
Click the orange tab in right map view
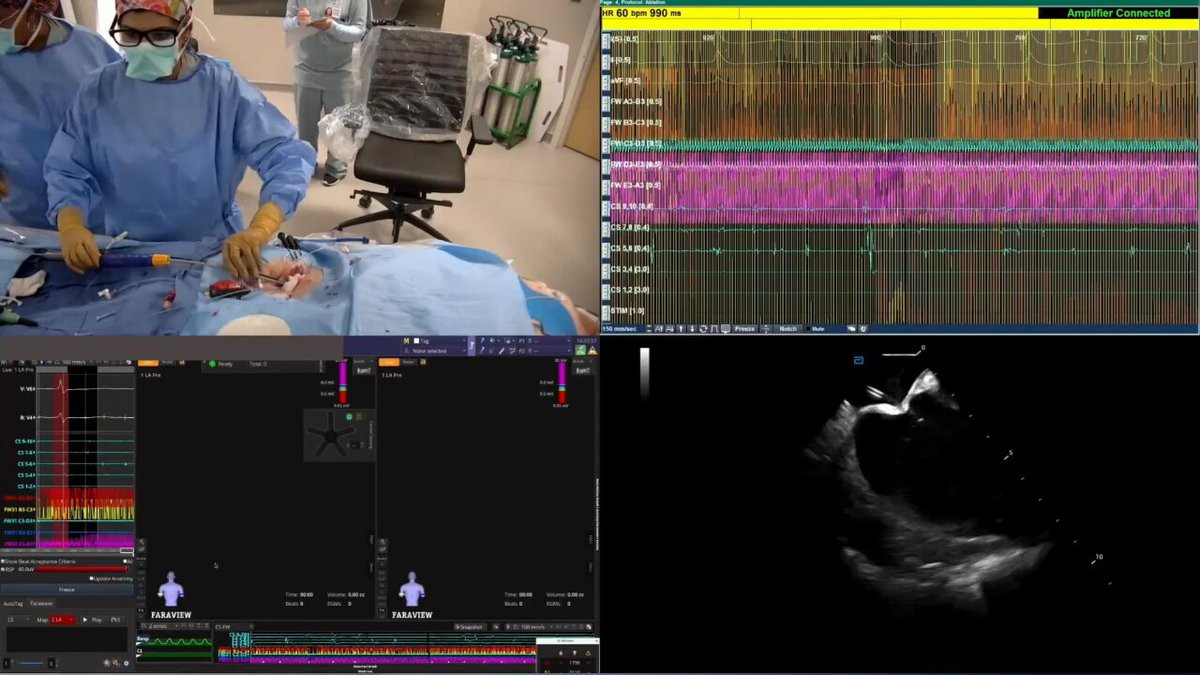(x=389, y=362)
